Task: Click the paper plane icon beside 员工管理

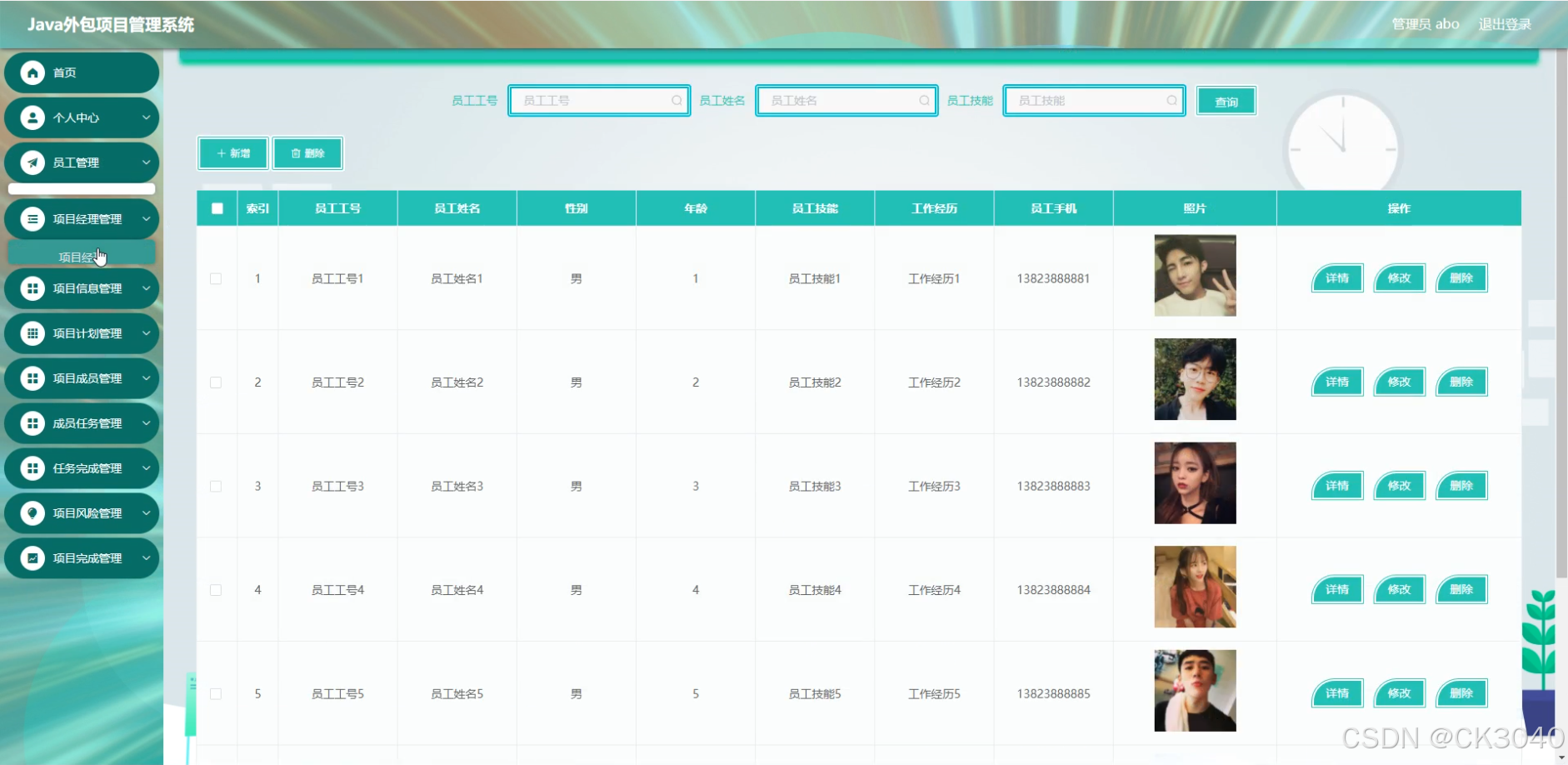Action: point(32,163)
